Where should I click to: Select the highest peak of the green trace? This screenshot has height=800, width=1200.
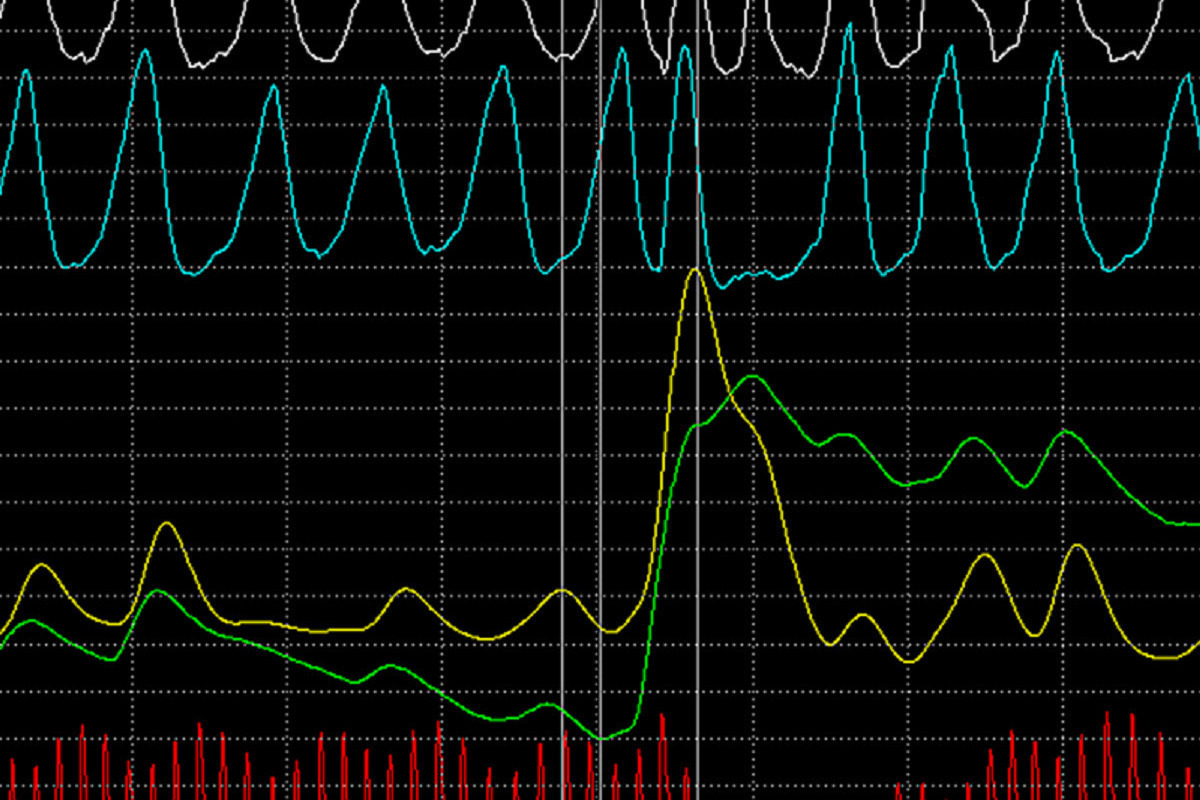(752, 377)
